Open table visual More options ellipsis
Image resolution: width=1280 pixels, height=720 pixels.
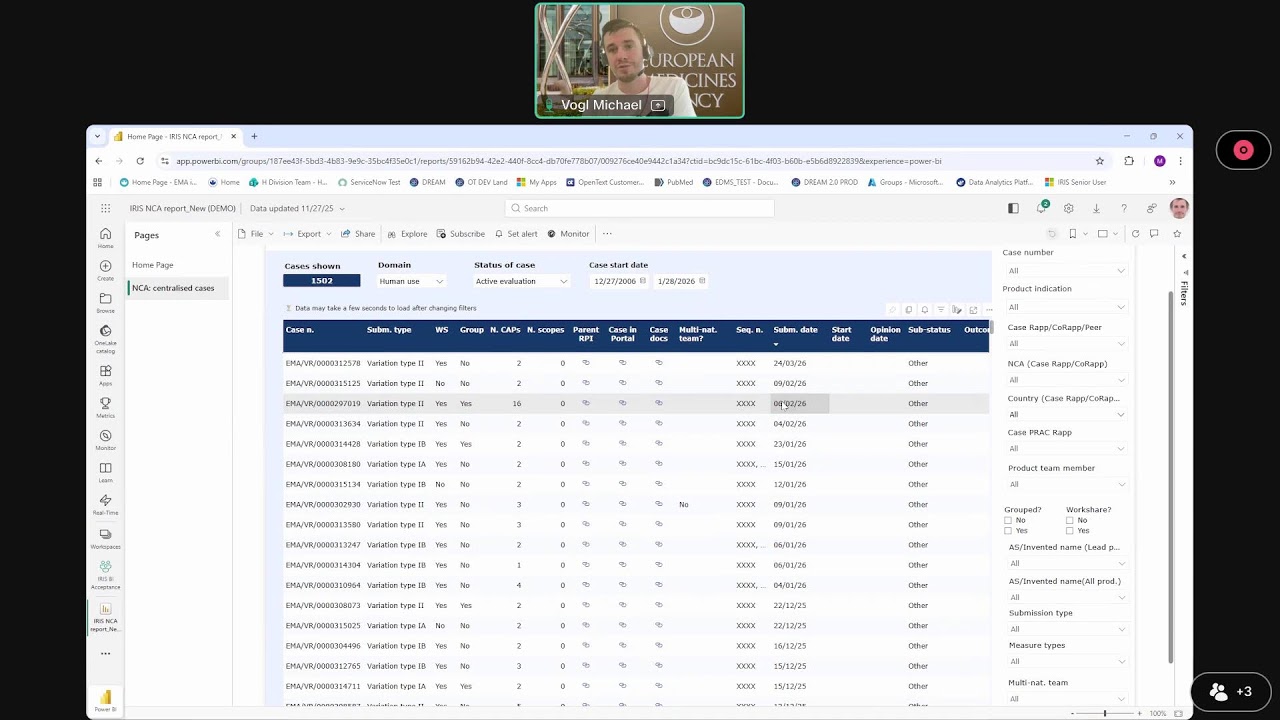[x=989, y=310]
